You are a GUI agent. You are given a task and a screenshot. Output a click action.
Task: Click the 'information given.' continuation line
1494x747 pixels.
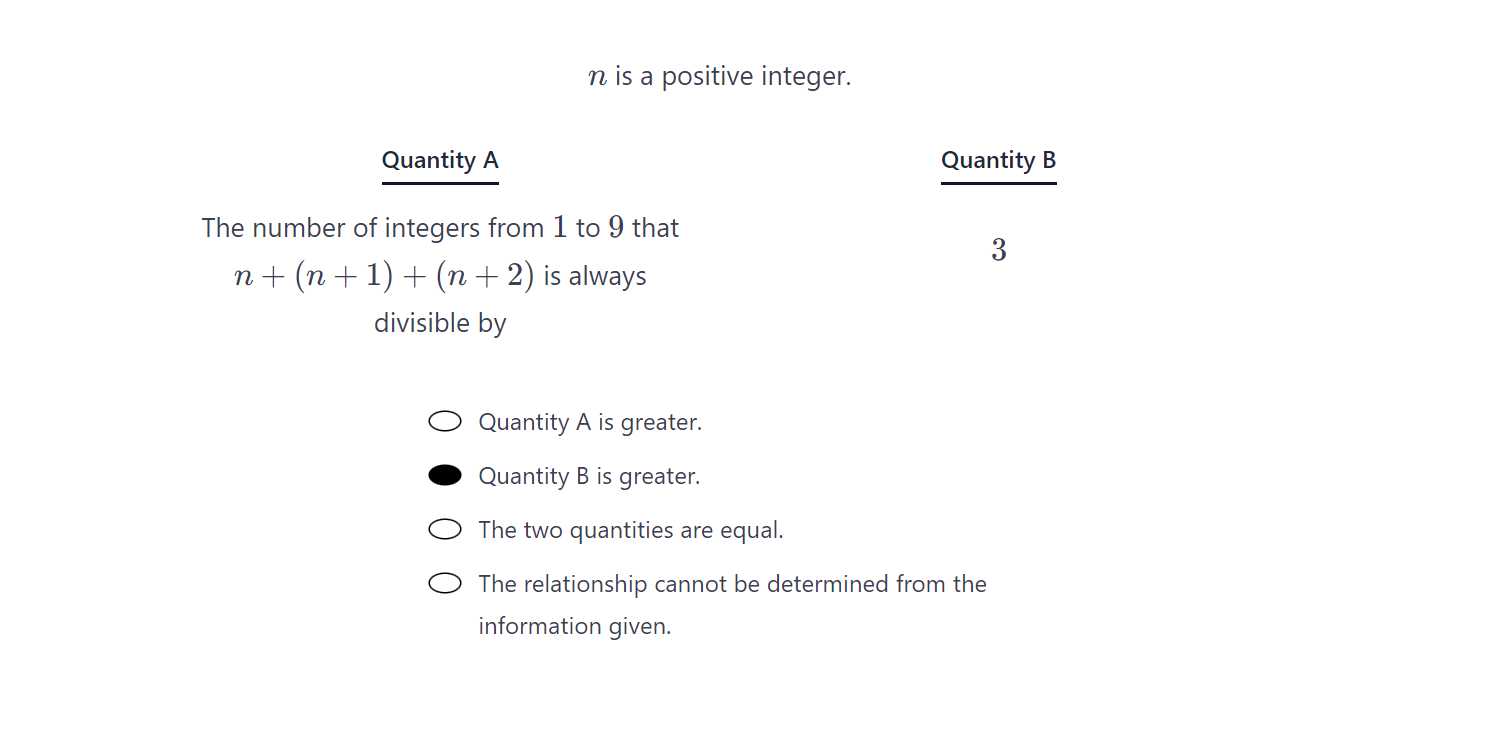pos(575,626)
